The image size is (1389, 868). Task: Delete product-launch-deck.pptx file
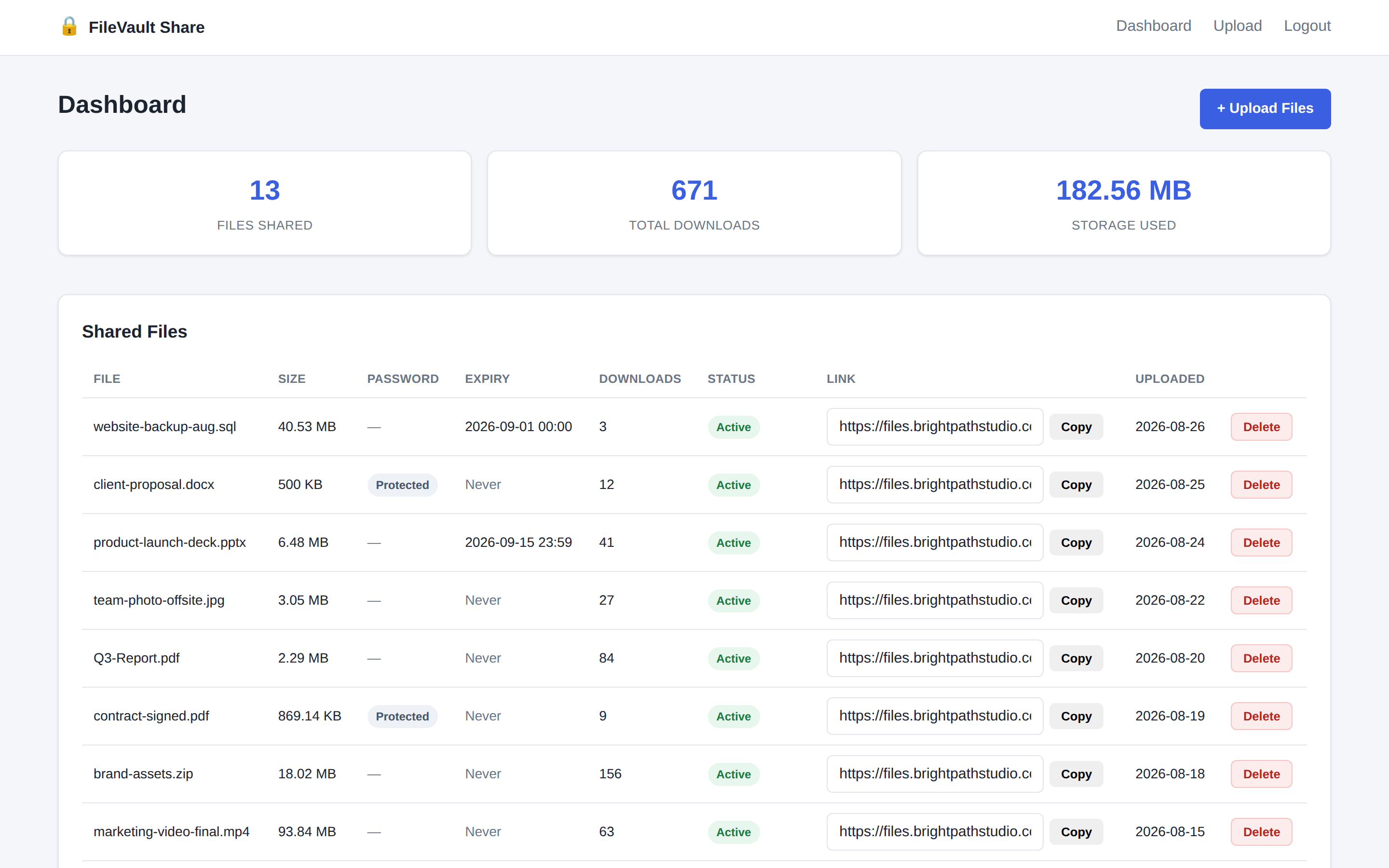[1262, 542]
